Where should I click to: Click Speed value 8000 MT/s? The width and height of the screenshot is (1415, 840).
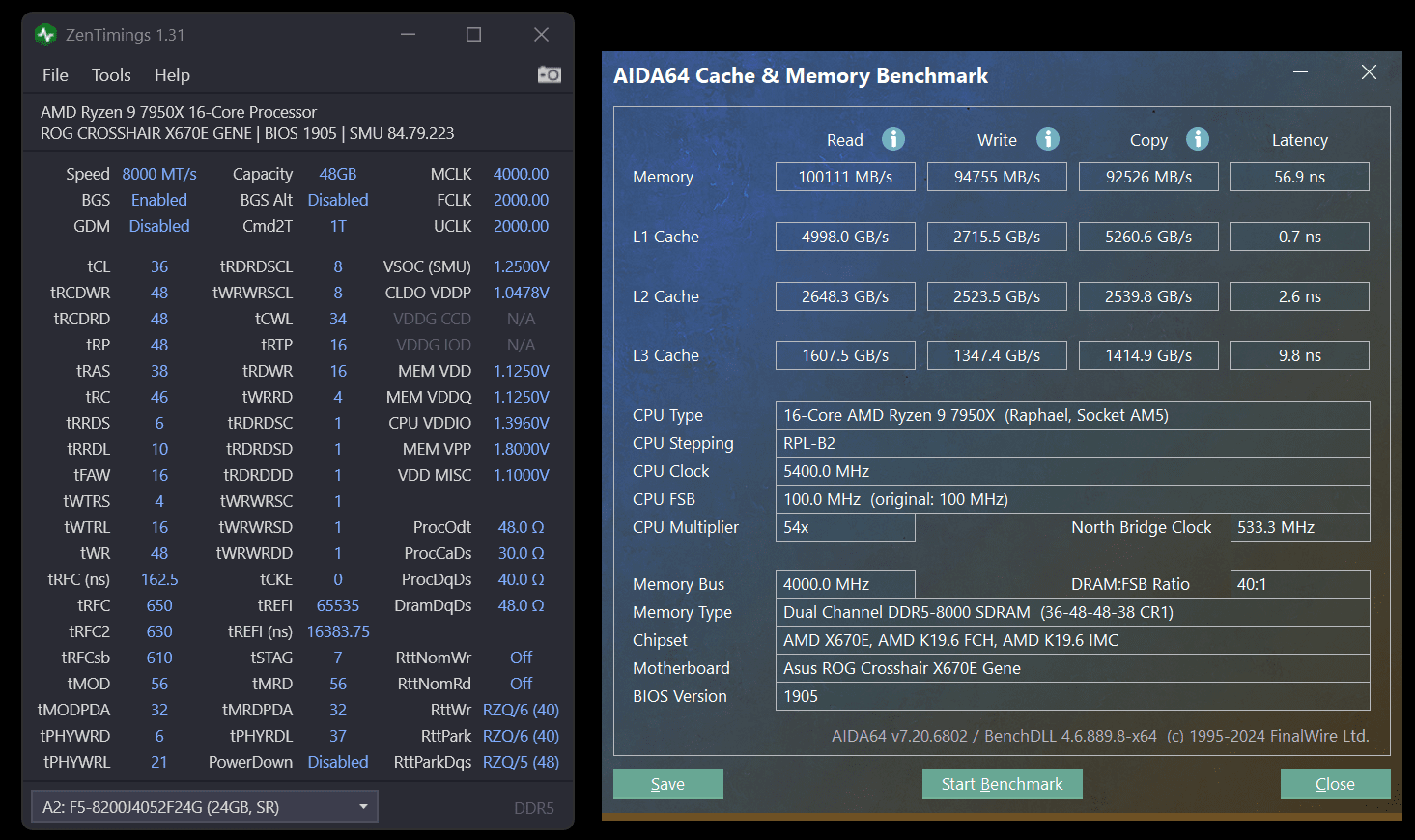pyautogui.click(x=159, y=174)
